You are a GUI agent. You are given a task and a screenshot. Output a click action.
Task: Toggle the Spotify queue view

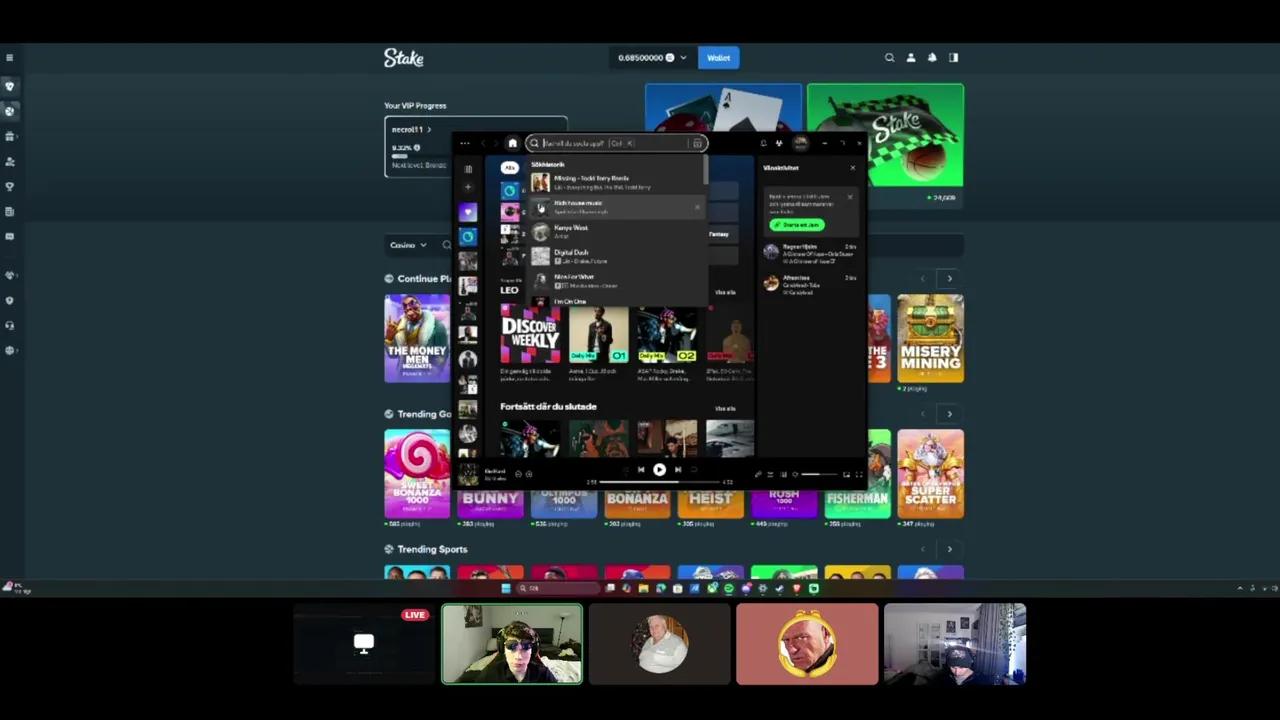(770, 474)
